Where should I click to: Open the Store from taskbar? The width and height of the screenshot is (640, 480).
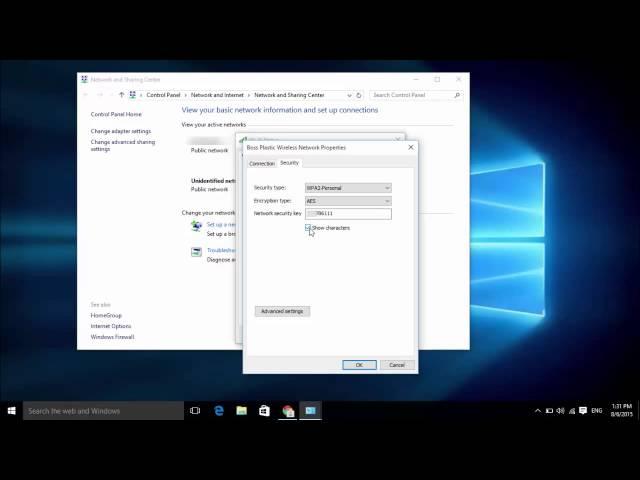tap(264, 411)
